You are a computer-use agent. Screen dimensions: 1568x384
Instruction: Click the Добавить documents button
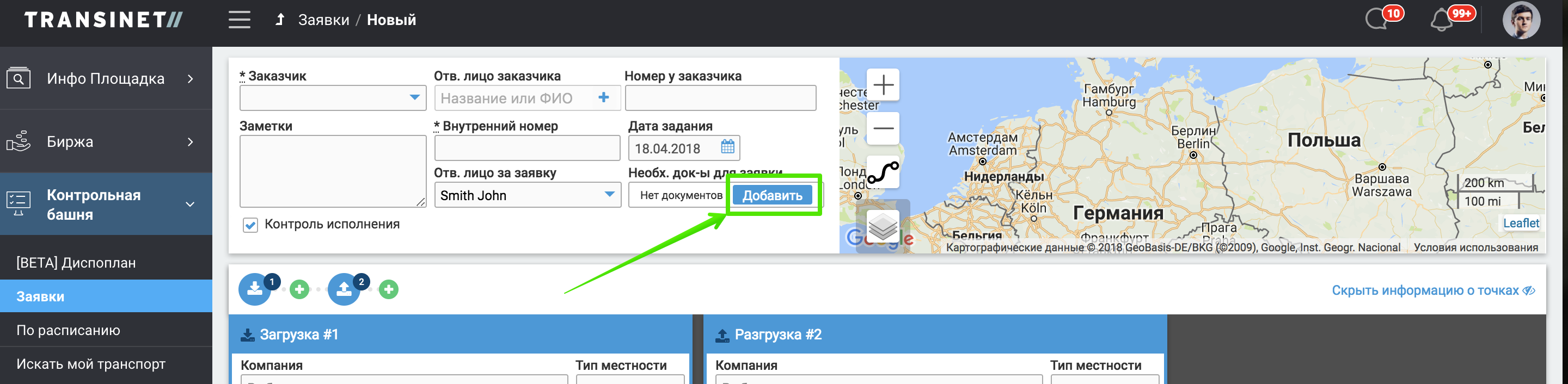(772, 195)
